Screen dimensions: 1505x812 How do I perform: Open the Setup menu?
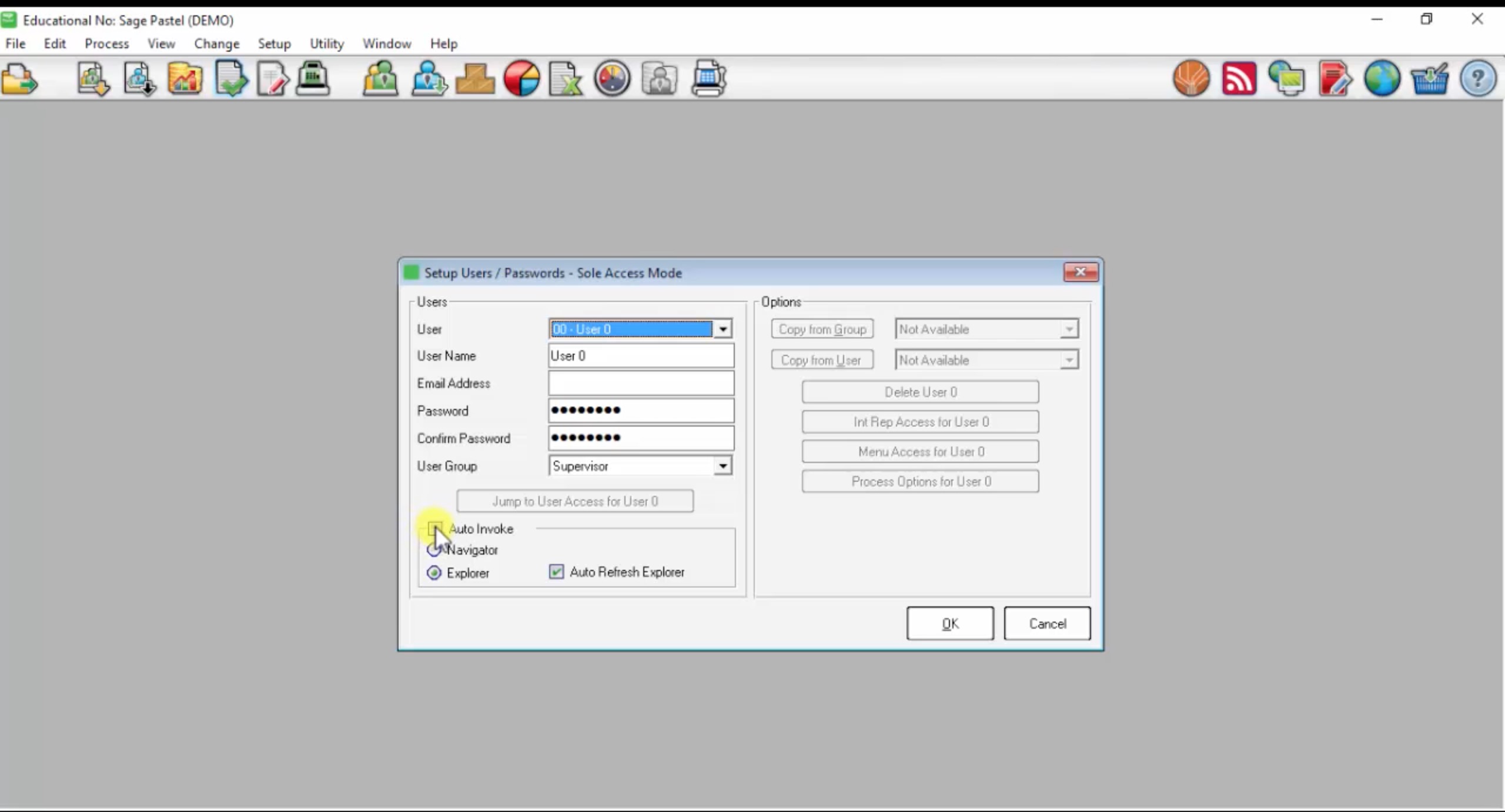[x=274, y=43]
